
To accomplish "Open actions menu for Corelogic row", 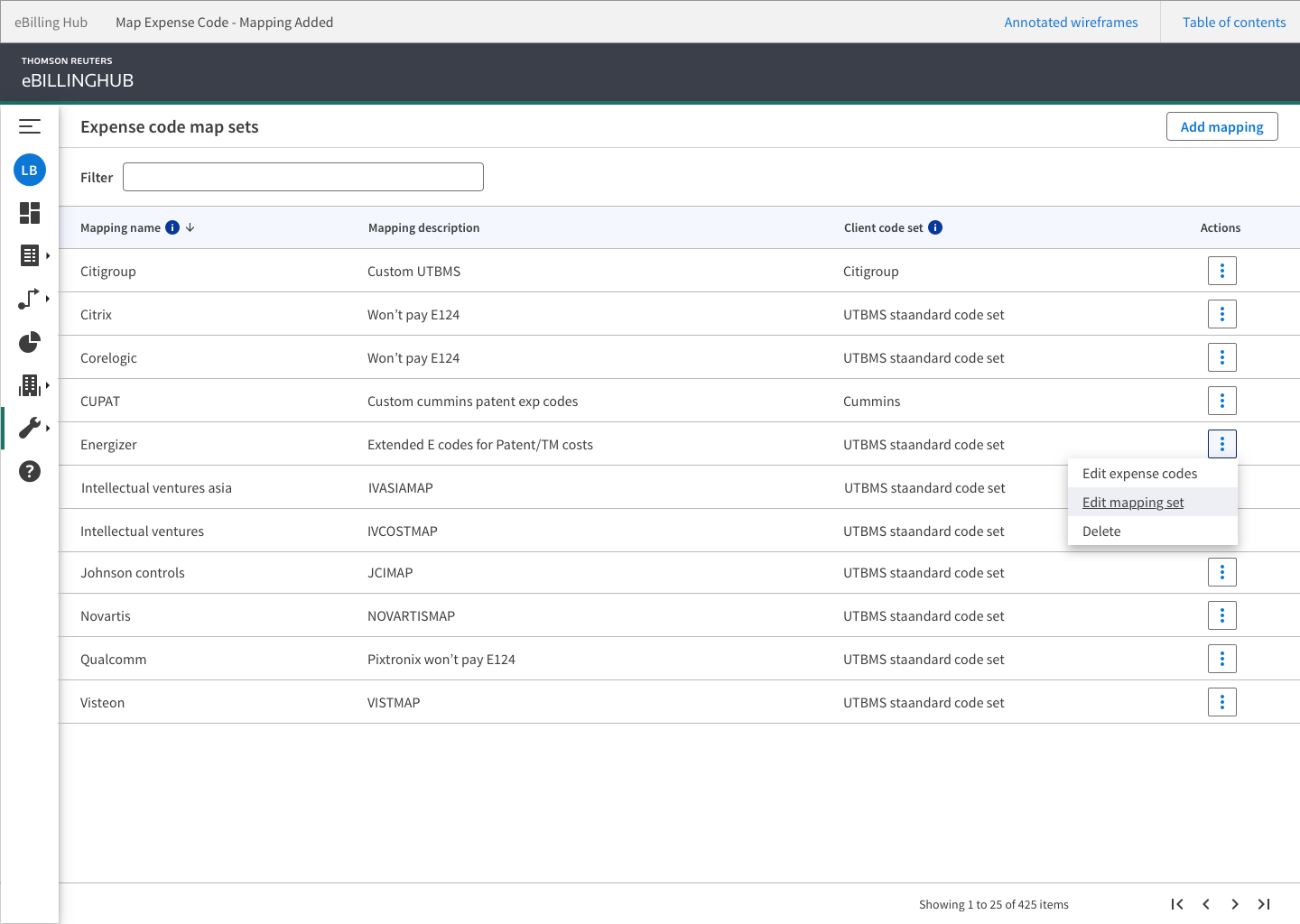I will [1222, 357].
